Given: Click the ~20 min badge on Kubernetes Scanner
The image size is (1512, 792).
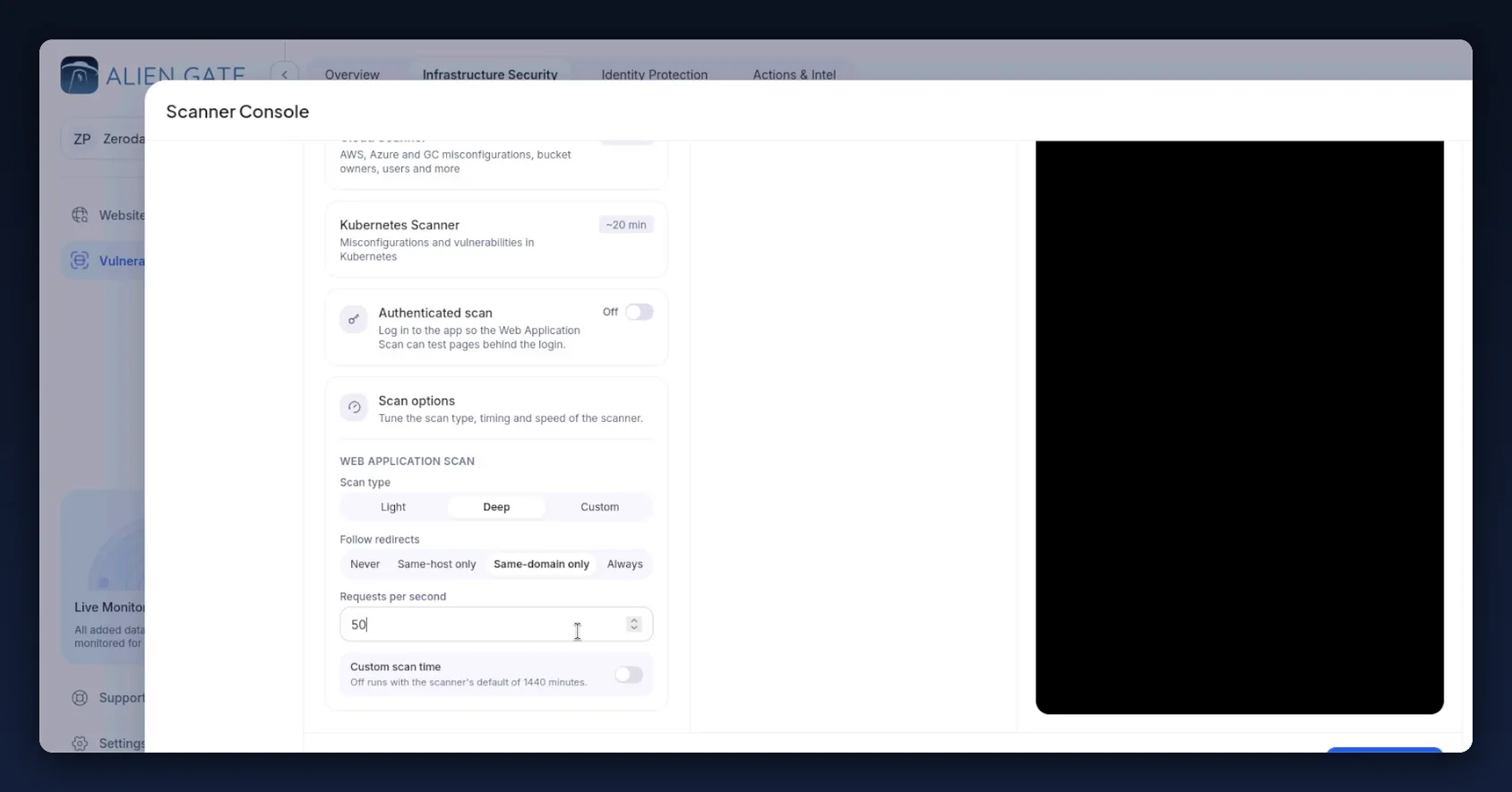Looking at the screenshot, I should point(626,225).
